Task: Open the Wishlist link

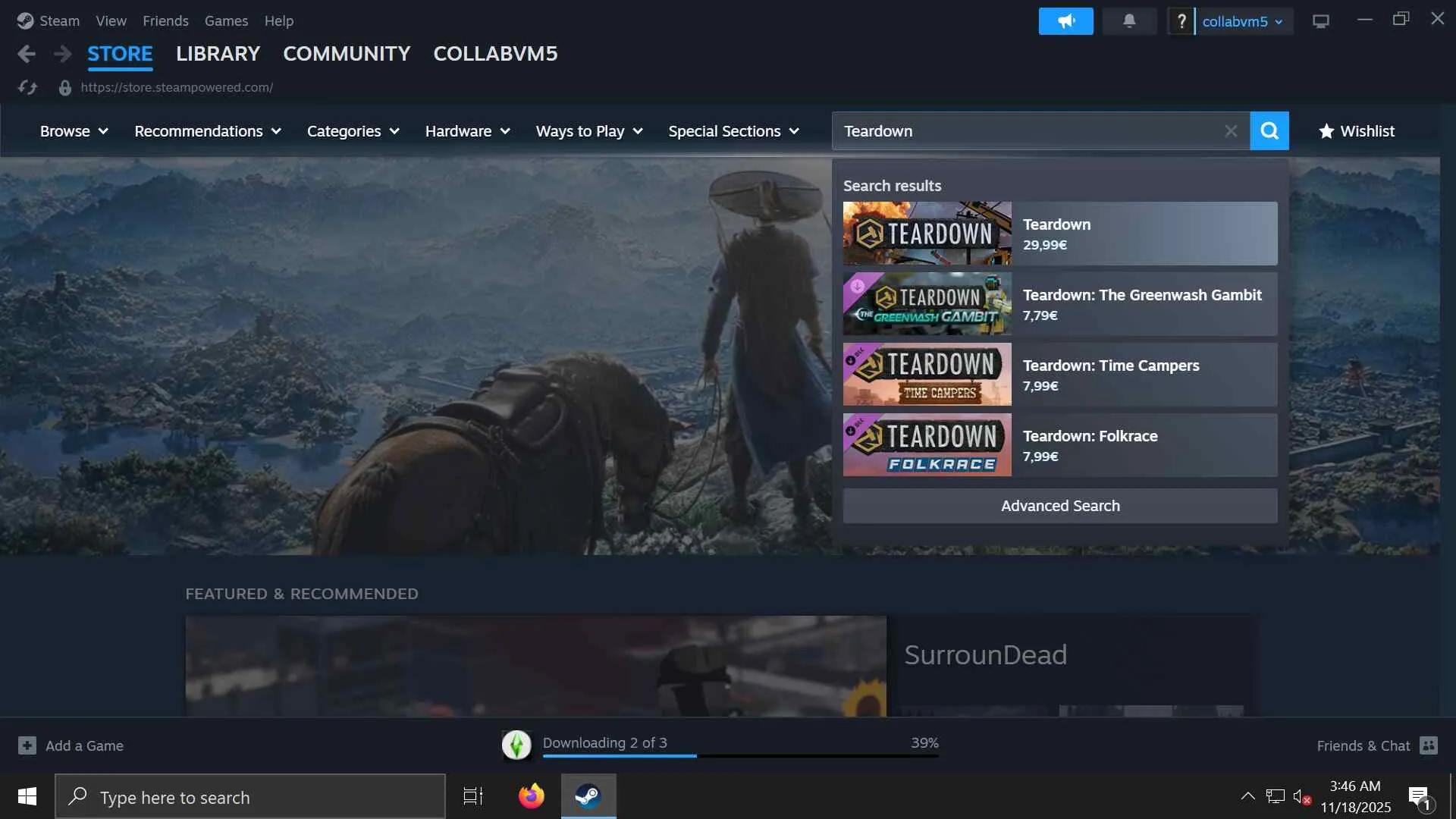Action: [x=1357, y=131]
